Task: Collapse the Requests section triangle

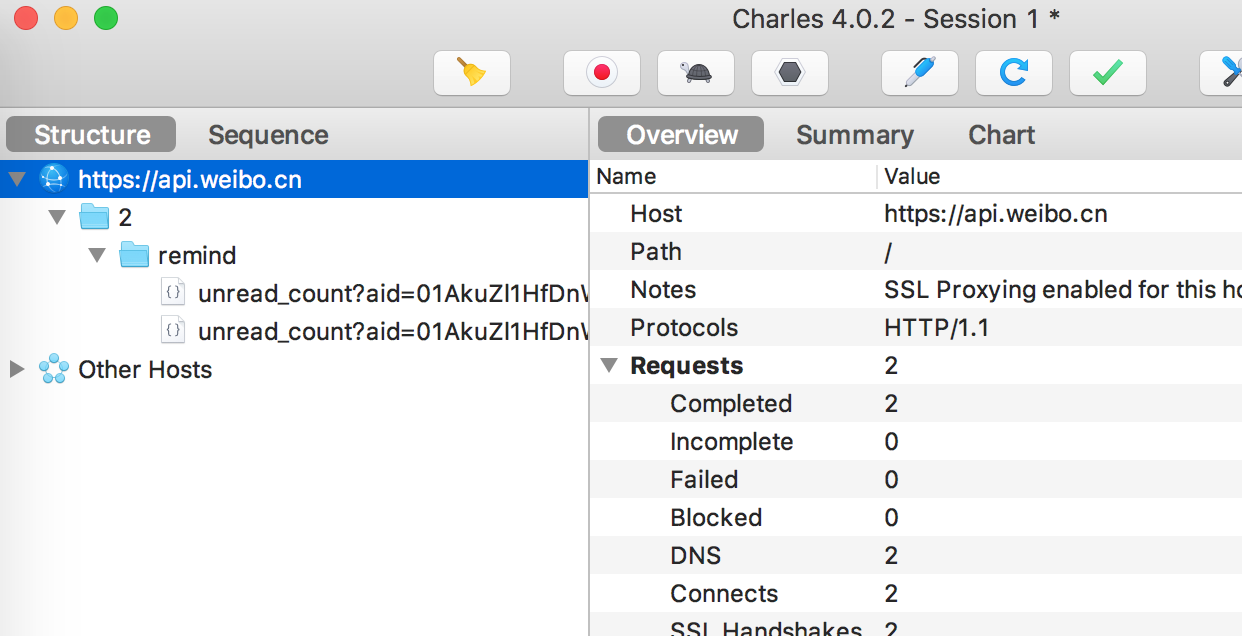Action: pyautogui.click(x=609, y=366)
